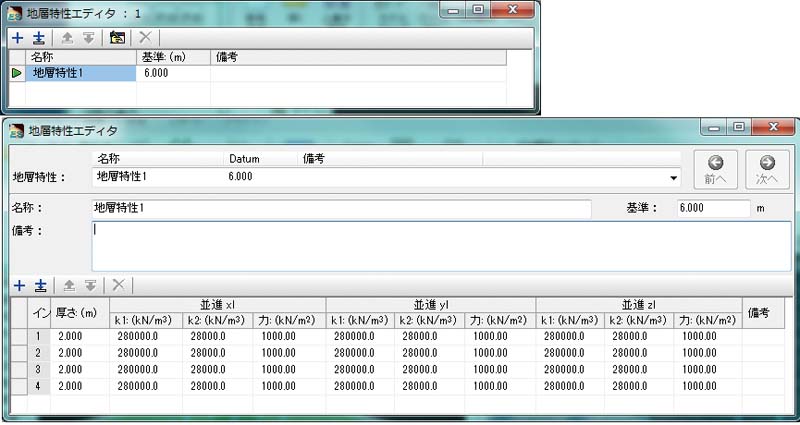Click the move-layer-down icon in the lower editor toolbar
Viewport: 800px width, 425px height.
90,286
